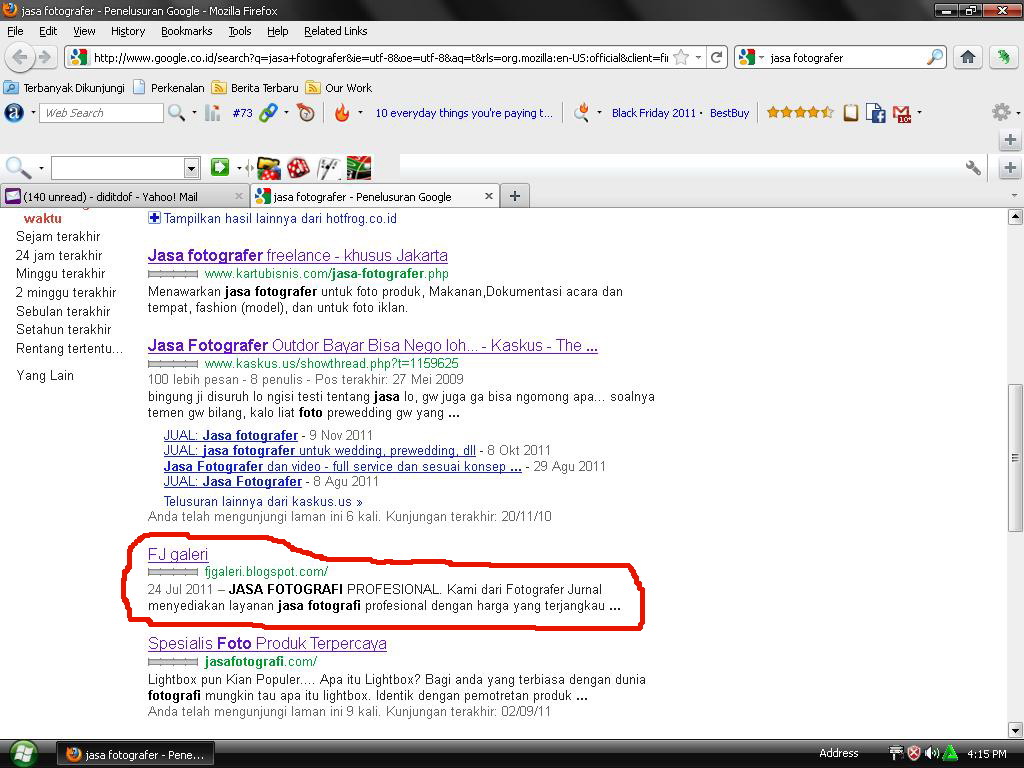Expand the Alexa logo dropdown arrow
Viewport: 1024px width, 768px height.
pos(33,113)
